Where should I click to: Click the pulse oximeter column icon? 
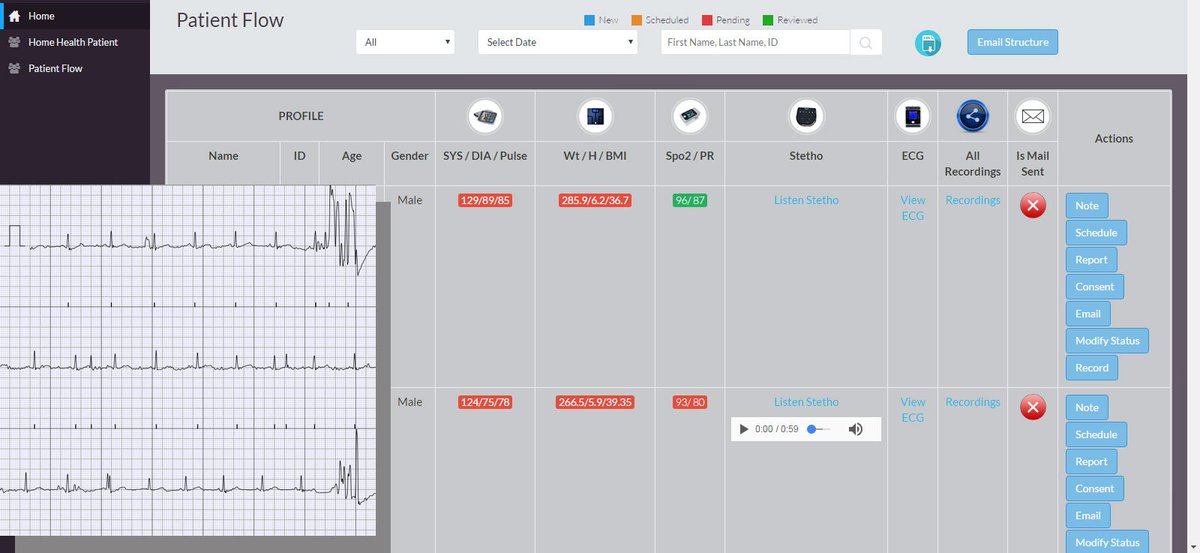click(690, 117)
